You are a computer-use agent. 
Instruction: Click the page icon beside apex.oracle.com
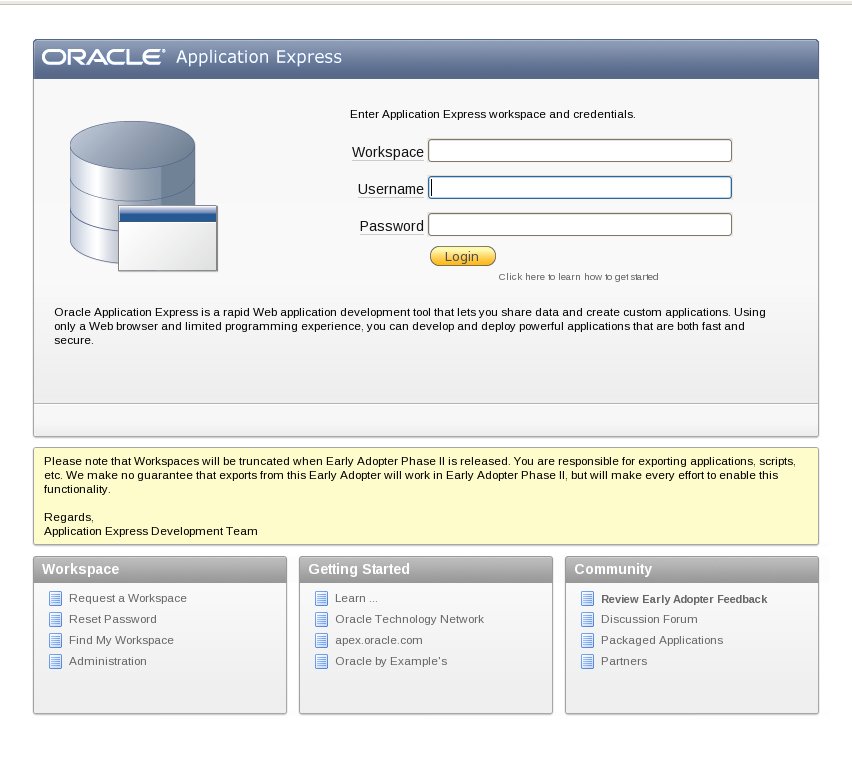coord(322,641)
